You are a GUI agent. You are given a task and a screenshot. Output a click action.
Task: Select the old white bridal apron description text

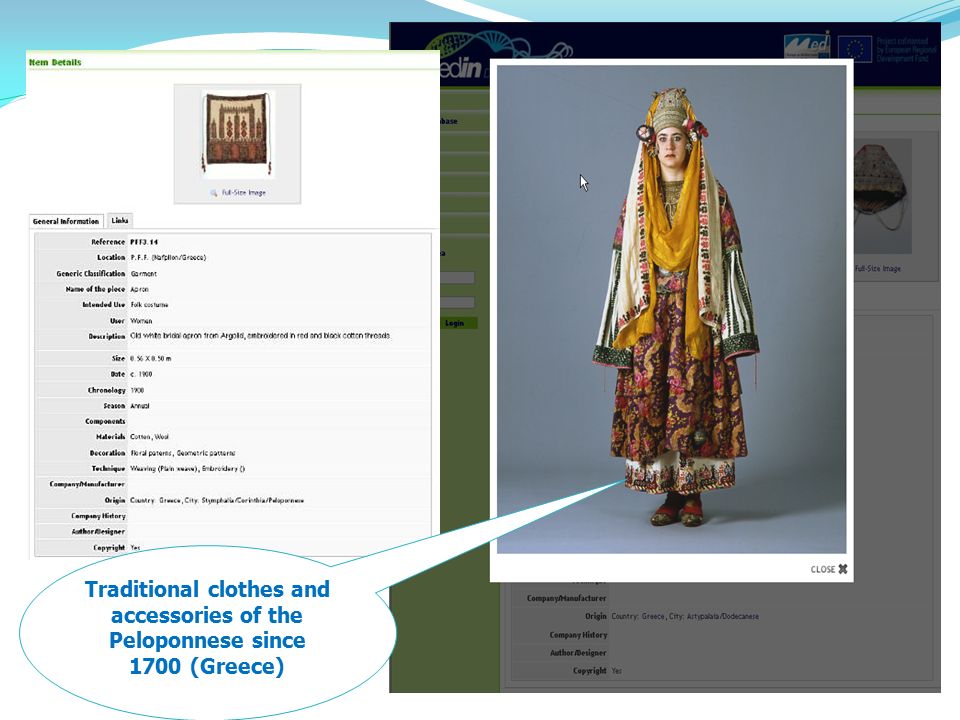coord(260,336)
